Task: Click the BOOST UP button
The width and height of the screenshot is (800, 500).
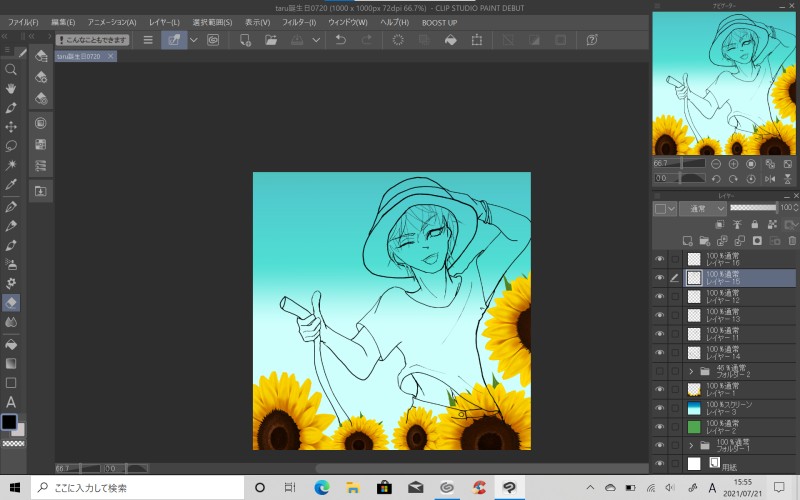Action: pyautogui.click(x=439, y=22)
